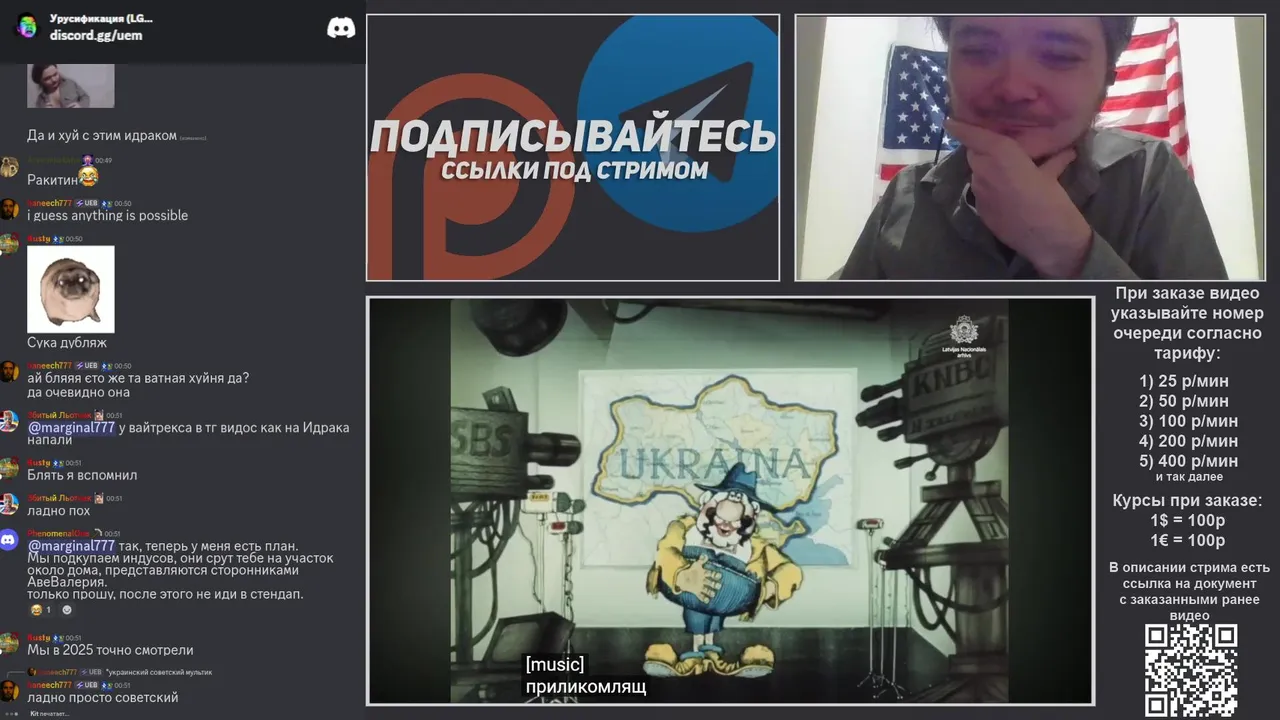
Task: Click the PhenomenalGus username
Action: point(58,534)
